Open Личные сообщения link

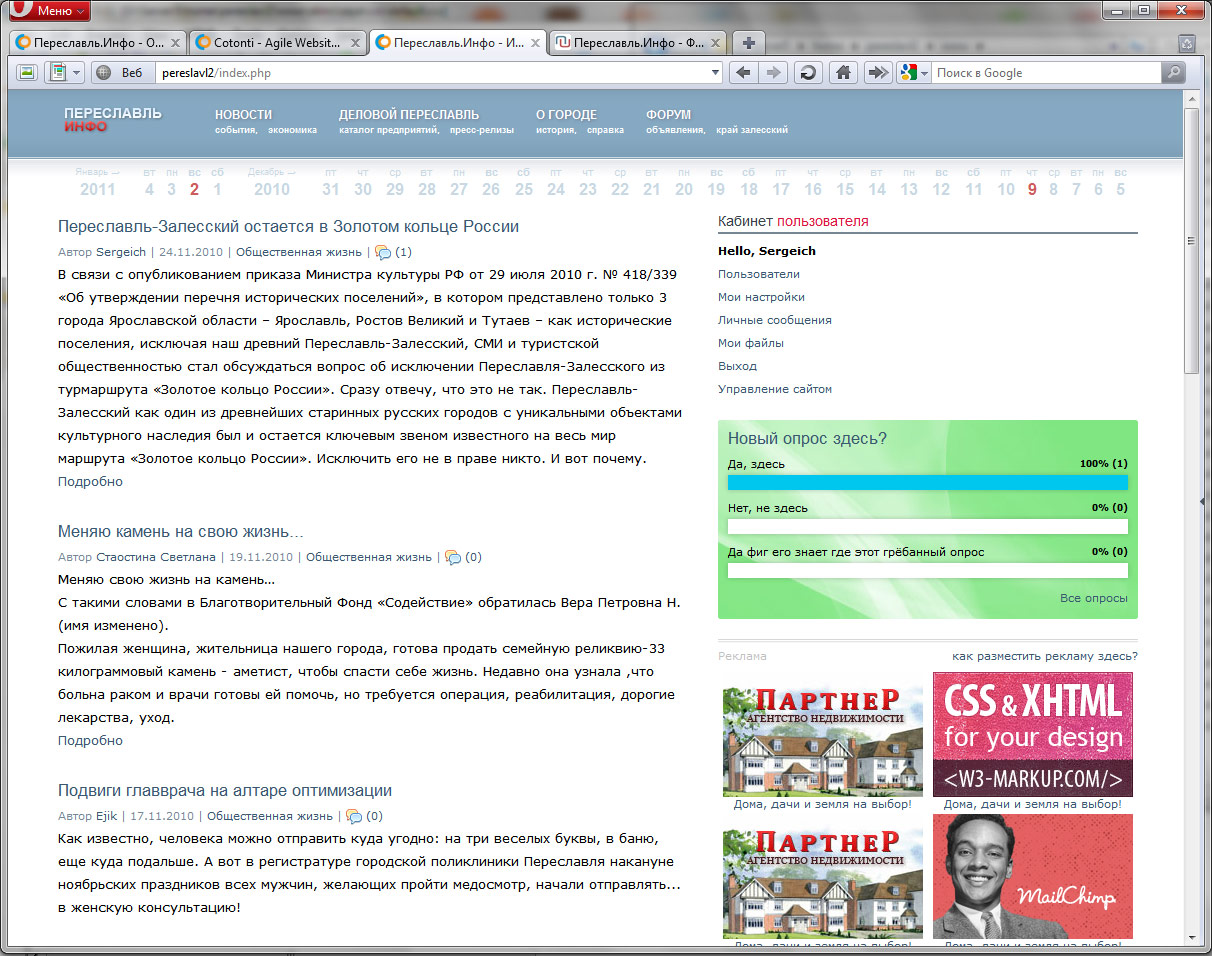[x=774, y=320]
